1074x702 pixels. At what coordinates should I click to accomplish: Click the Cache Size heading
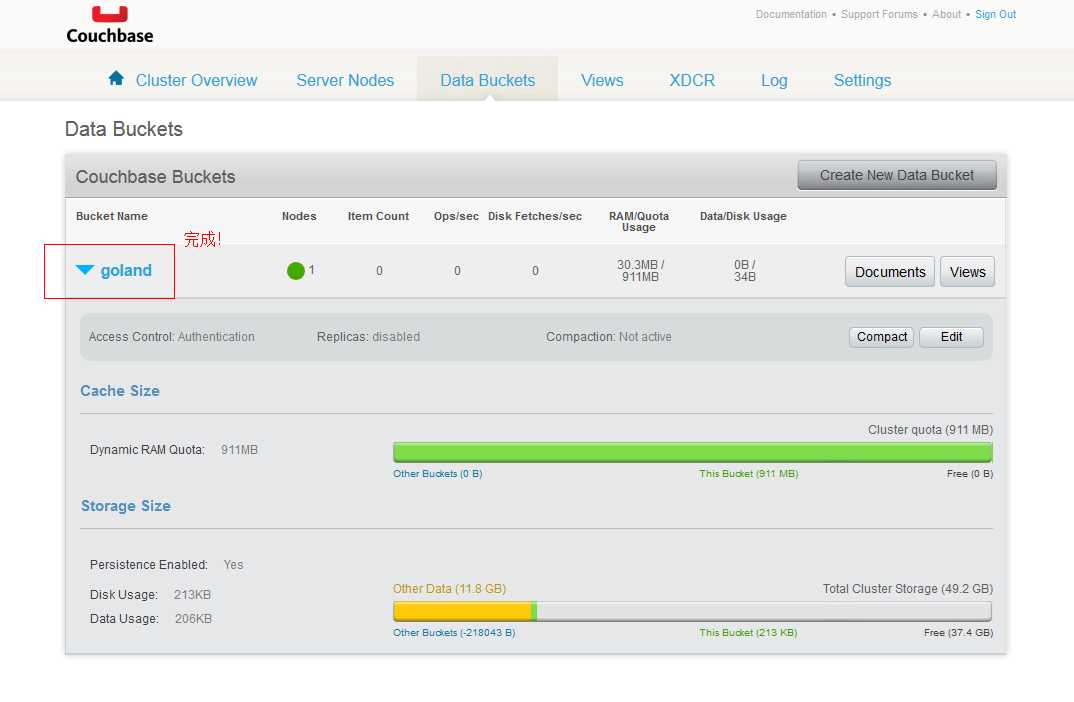click(x=120, y=391)
